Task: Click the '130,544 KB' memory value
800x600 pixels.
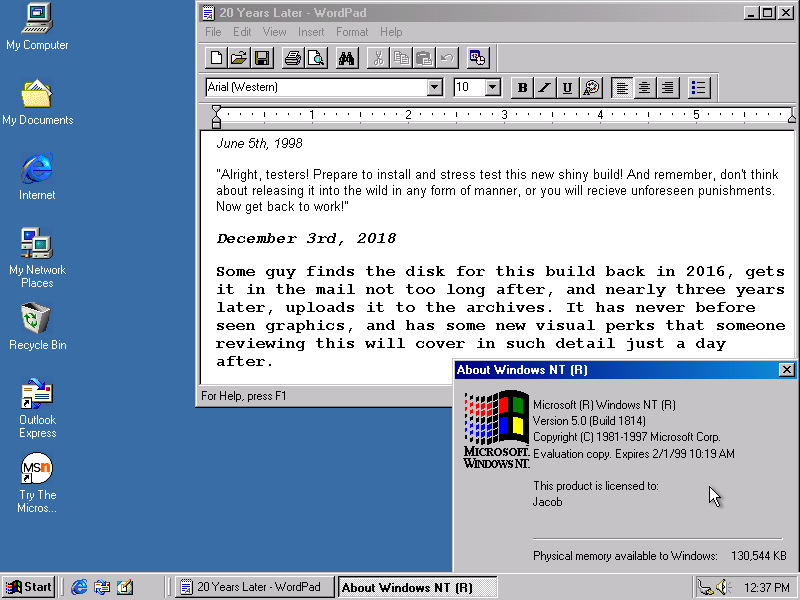Action: 759,556
